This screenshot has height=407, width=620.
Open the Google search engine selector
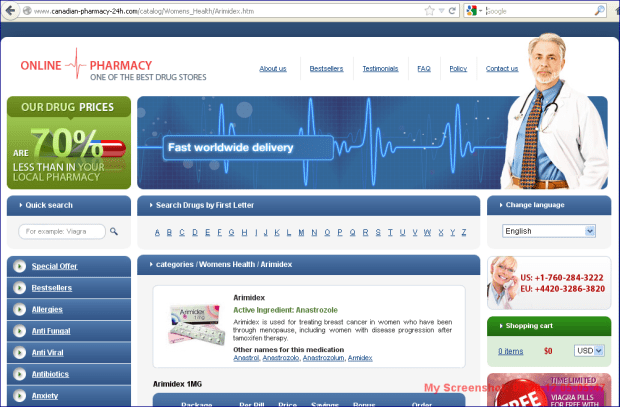coord(474,11)
